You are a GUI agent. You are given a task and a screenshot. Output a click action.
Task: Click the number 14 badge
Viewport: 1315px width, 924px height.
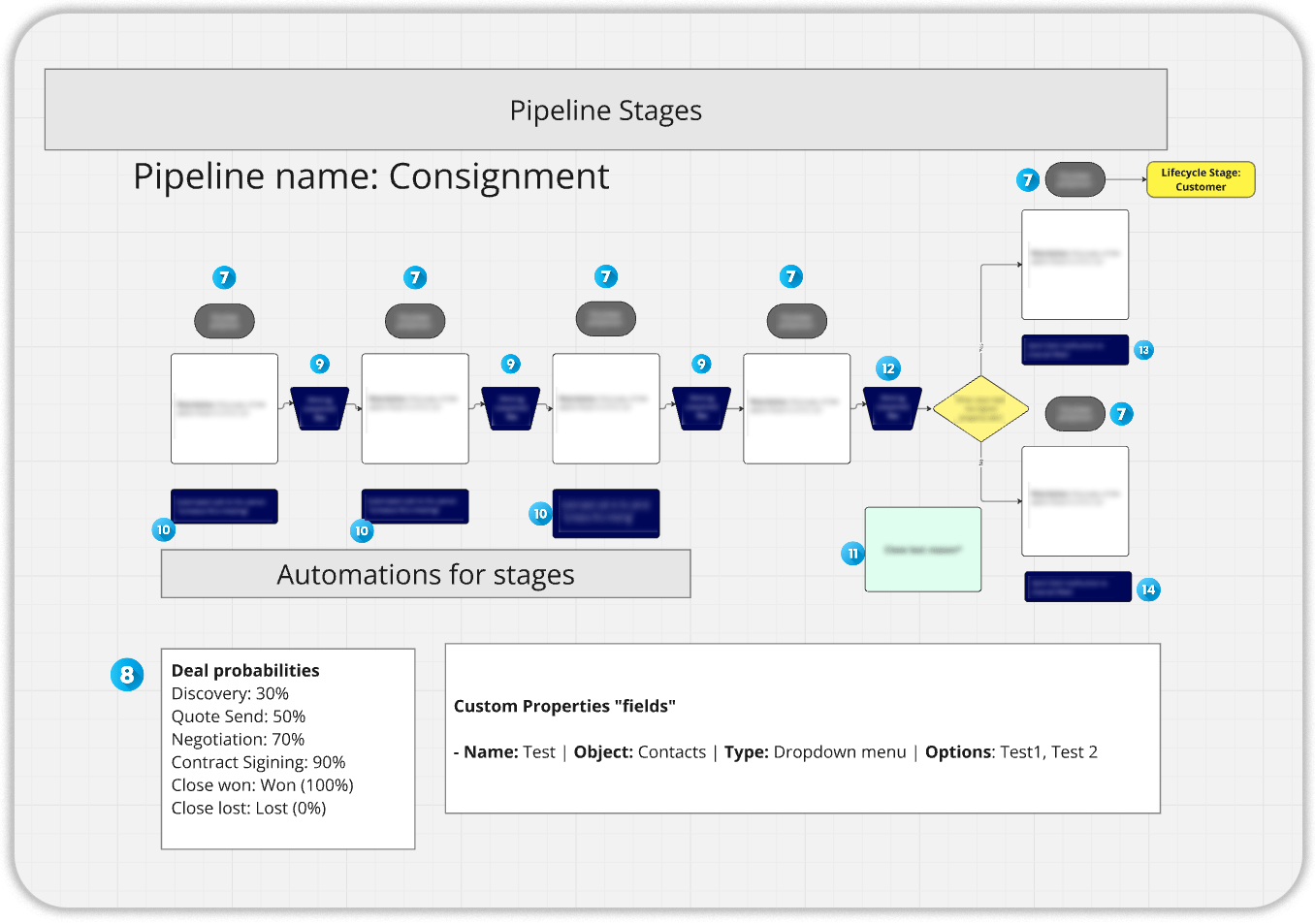[x=1148, y=589]
